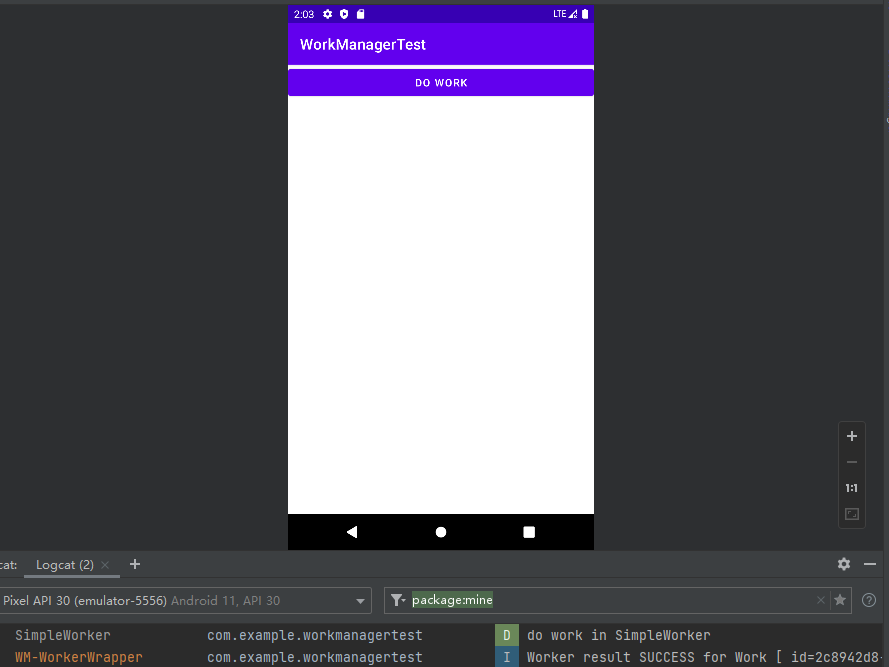Open the Logcat filter history dropdown
The image size is (889, 667).
398,600
